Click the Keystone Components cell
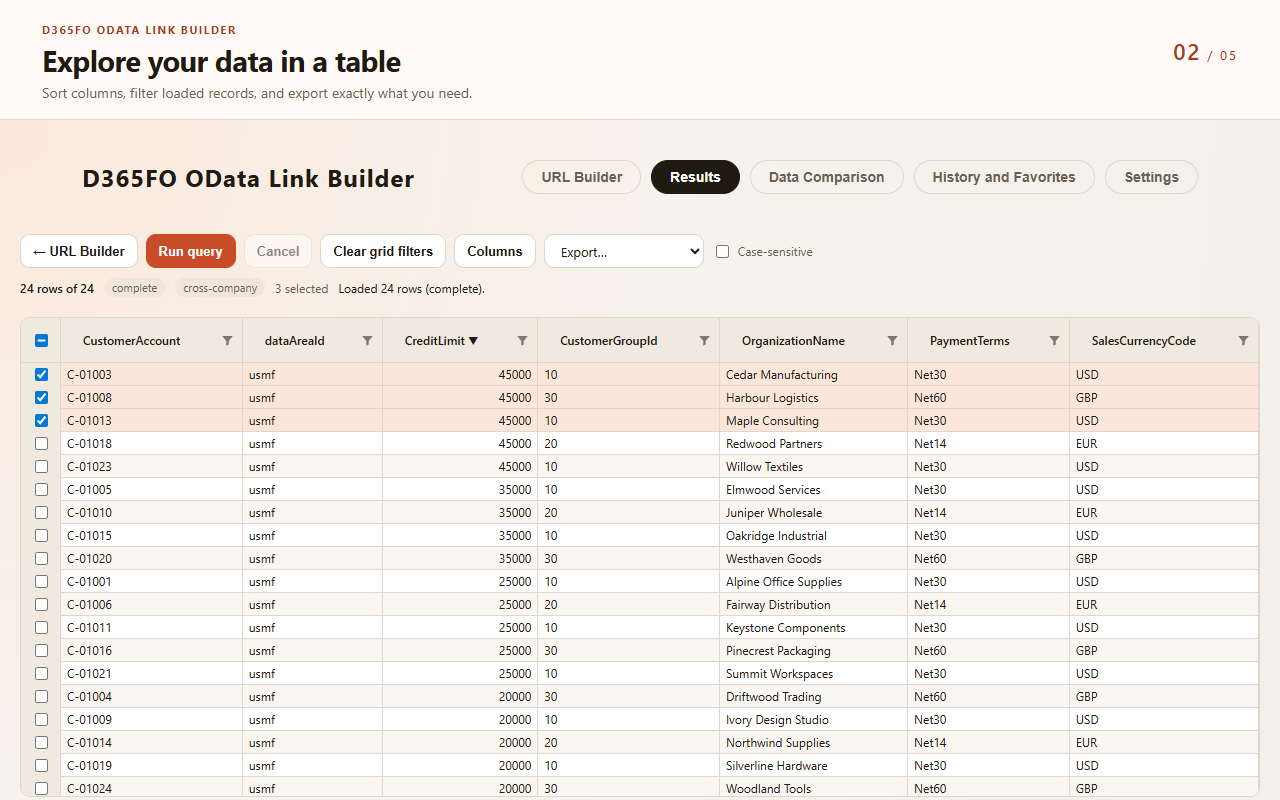Image resolution: width=1280 pixels, height=800 pixels. (813, 628)
